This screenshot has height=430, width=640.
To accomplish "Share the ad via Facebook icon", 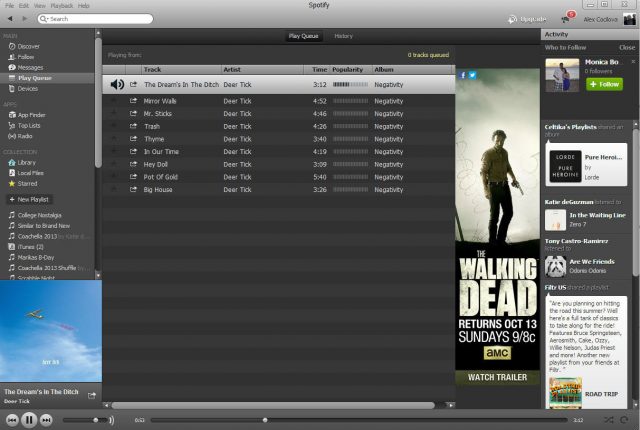I will point(463,75).
